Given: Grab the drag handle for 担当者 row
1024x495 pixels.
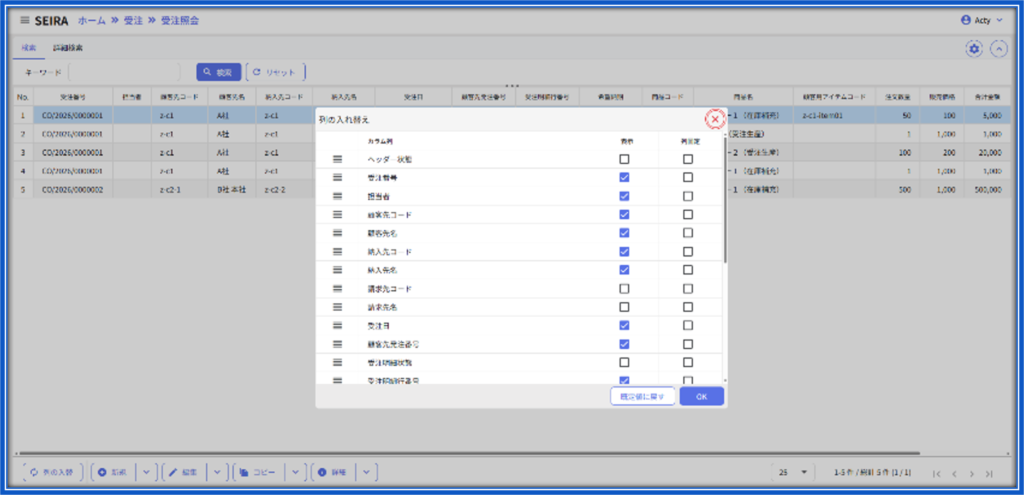Looking at the screenshot, I should [x=338, y=196].
